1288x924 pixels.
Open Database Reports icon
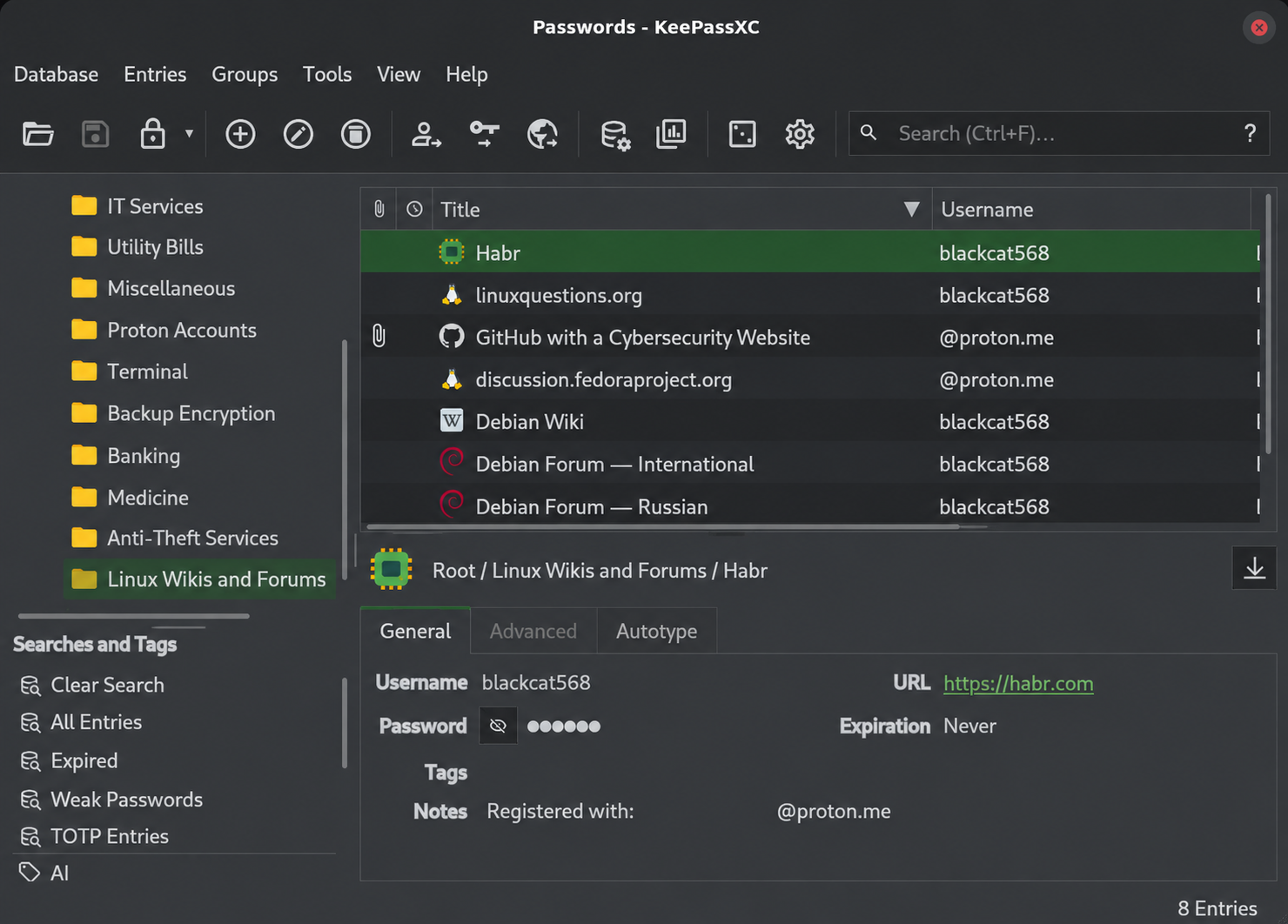(x=671, y=134)
